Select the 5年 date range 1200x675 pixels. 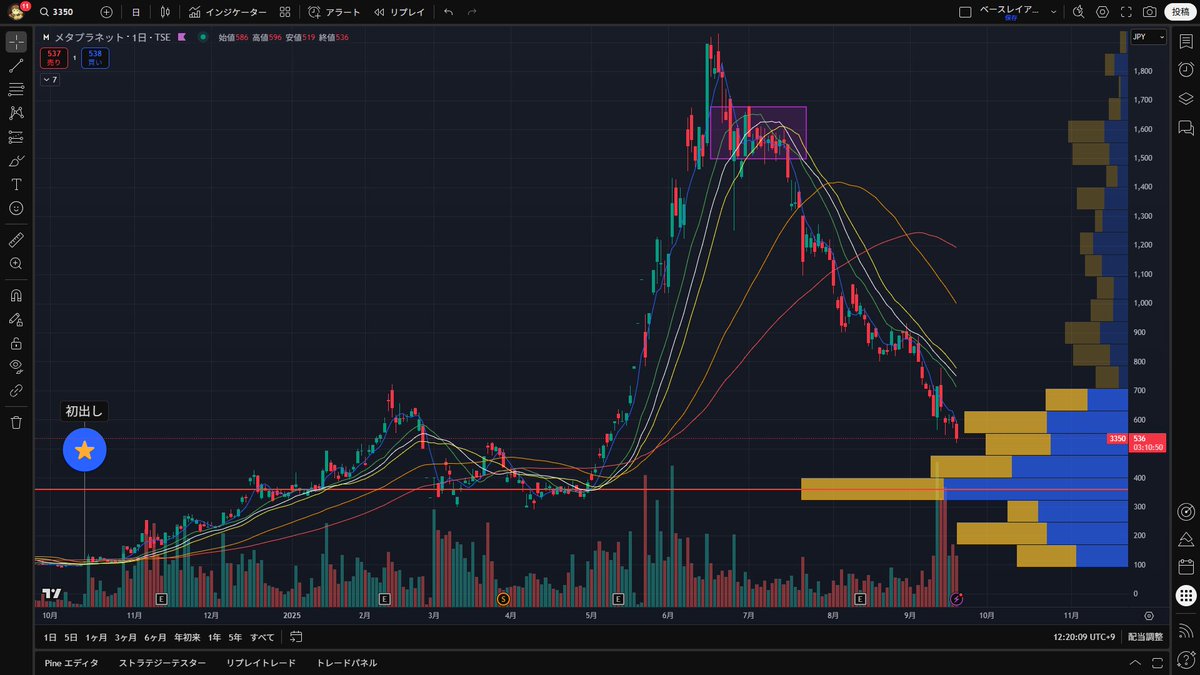click(235, 637)
